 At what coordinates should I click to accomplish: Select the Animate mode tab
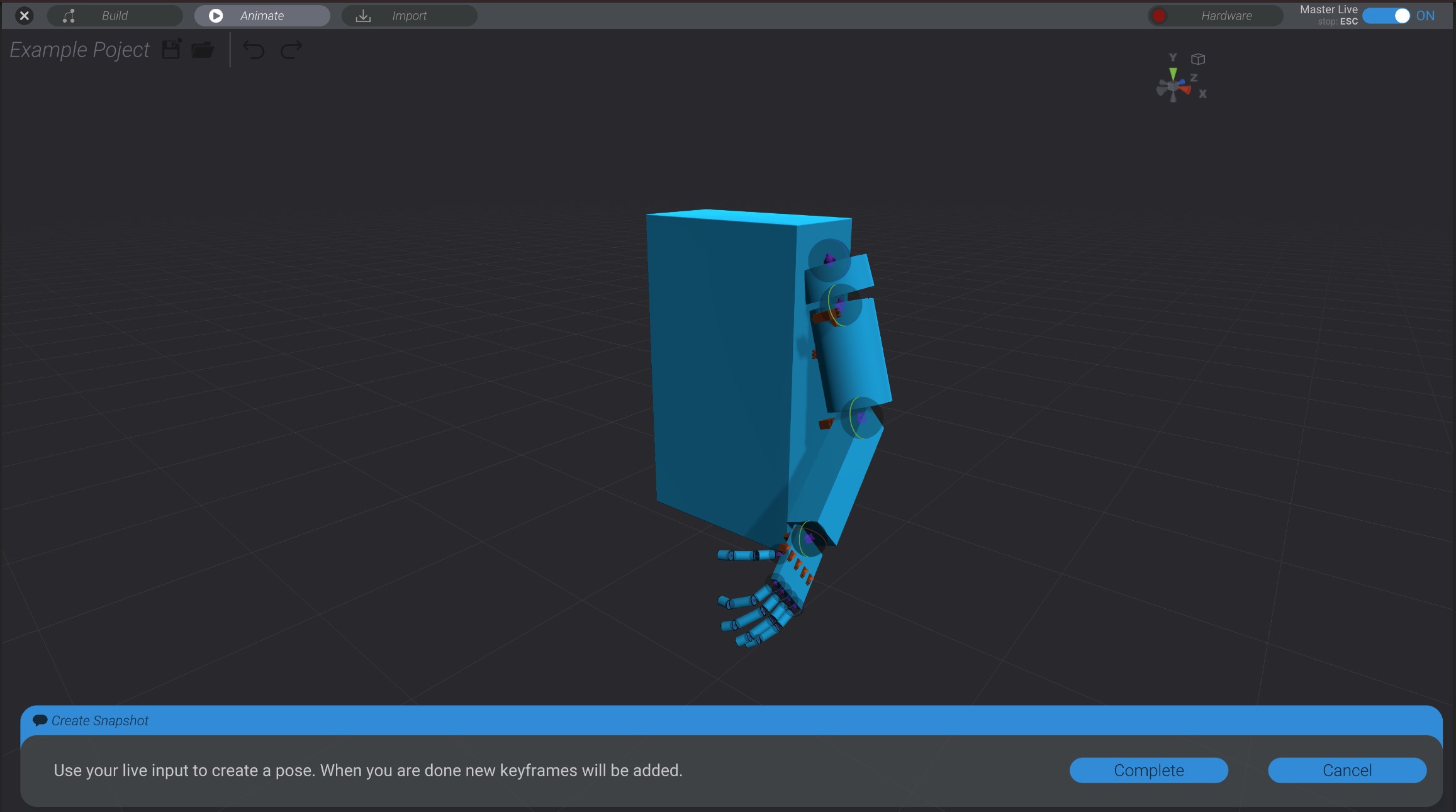(x=262, y=16)
